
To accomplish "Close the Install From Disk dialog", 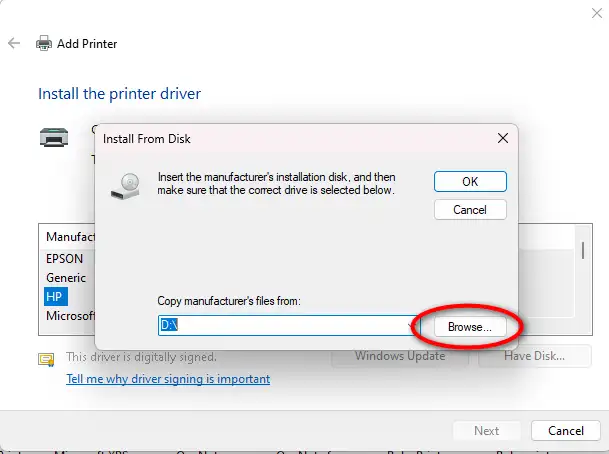I will point(503,138).
